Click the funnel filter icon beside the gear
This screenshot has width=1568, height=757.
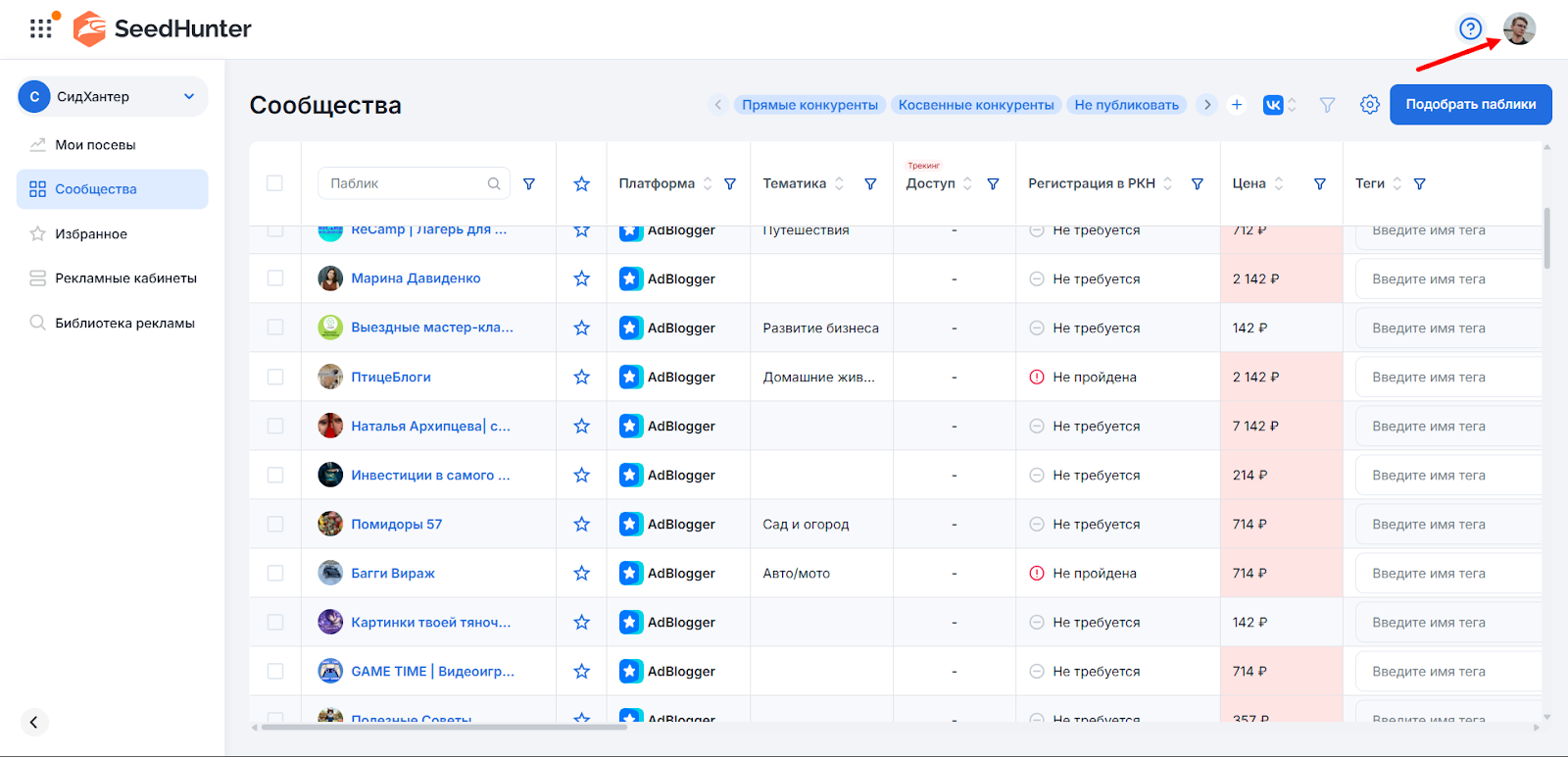pos(1327,105)
